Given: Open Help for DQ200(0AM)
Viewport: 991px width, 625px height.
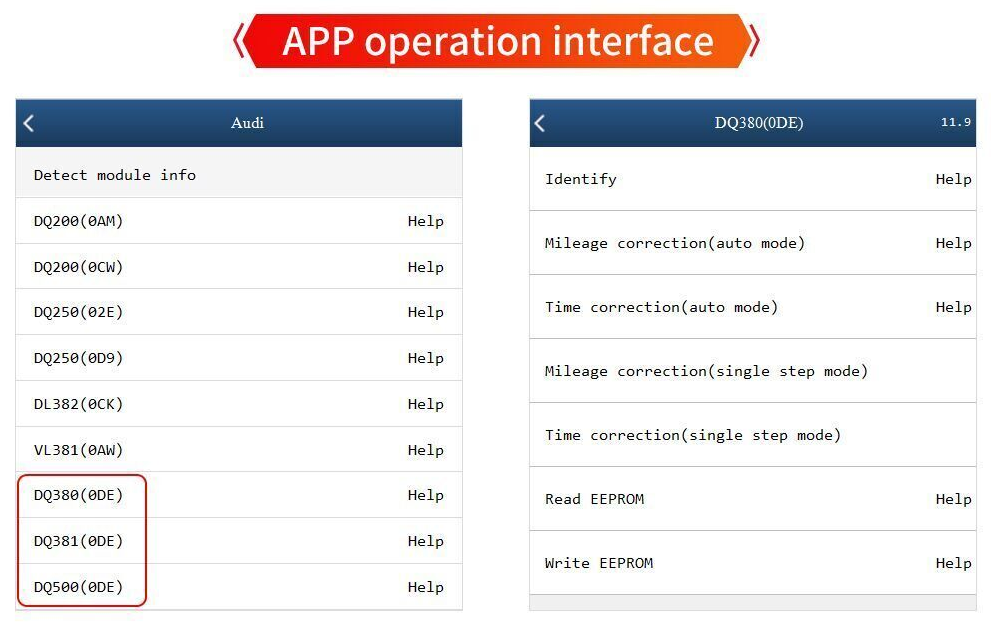Looking at the screenshot, I should click(425, 221).
